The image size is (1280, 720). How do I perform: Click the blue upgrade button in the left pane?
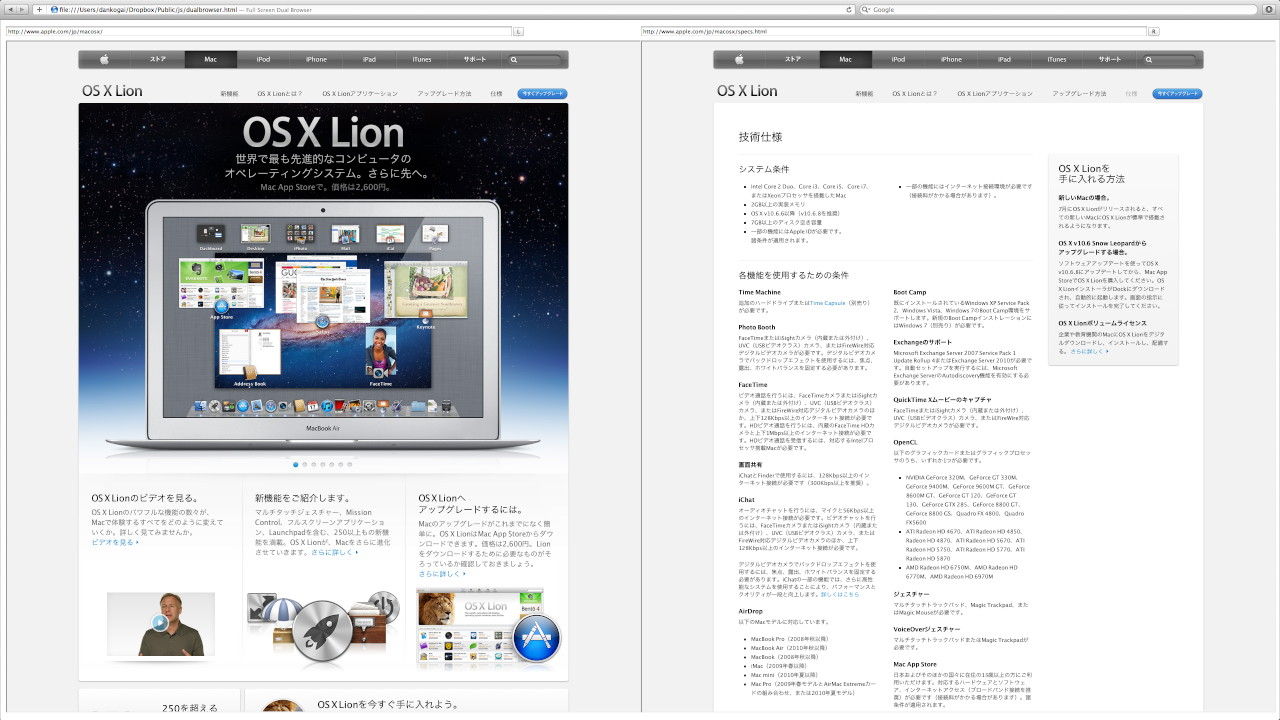point(542,93)
